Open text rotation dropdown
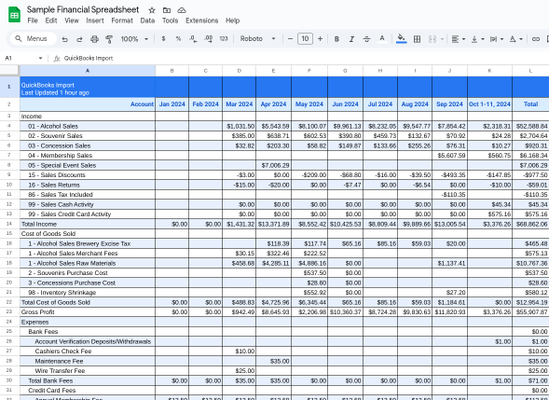 pyautogui.click(x=516, y=39)
